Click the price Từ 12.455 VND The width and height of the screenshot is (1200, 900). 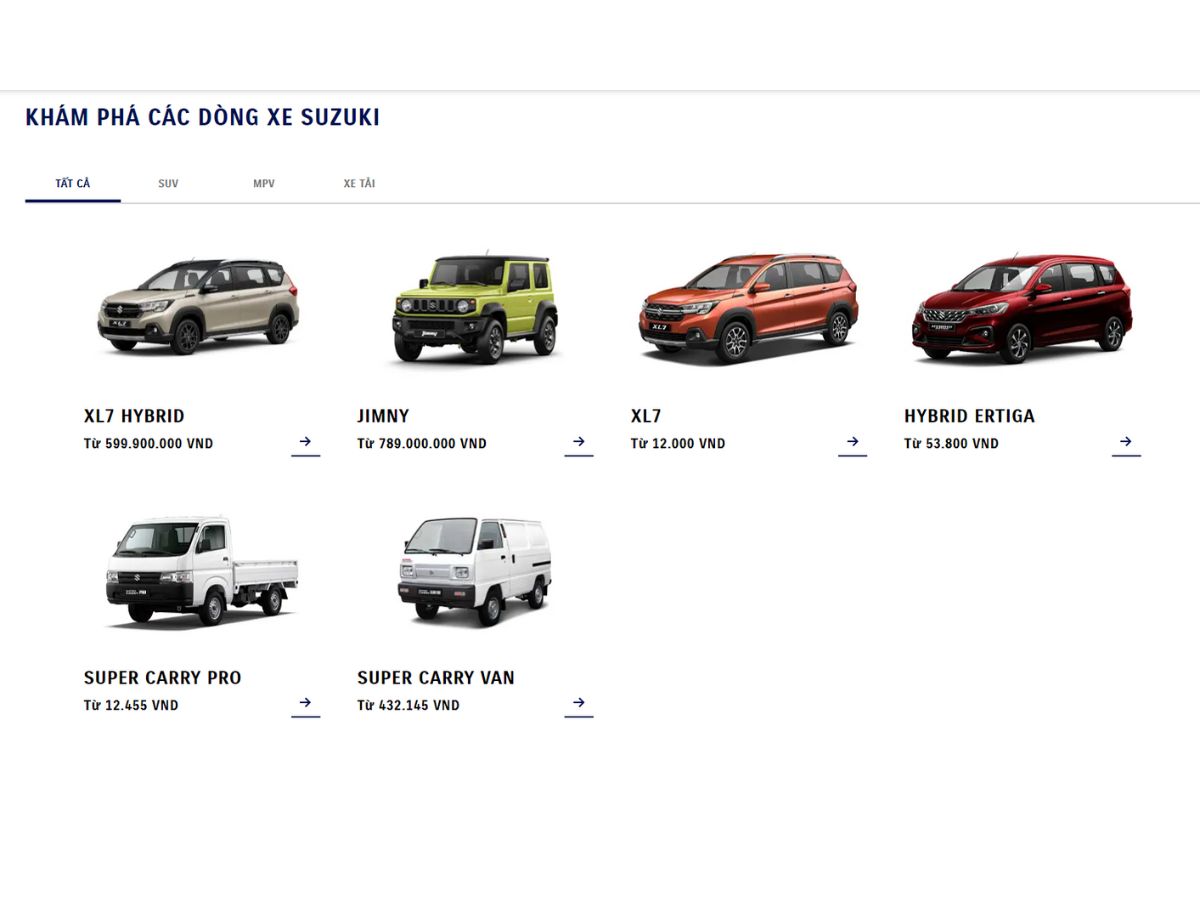(x=131, y=706)
